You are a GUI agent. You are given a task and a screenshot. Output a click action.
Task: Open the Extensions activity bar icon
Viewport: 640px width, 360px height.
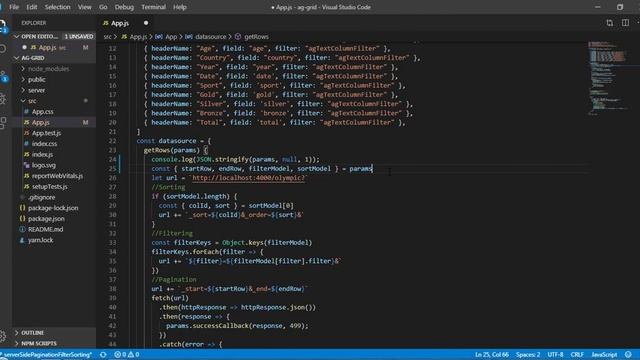(3, 122)
